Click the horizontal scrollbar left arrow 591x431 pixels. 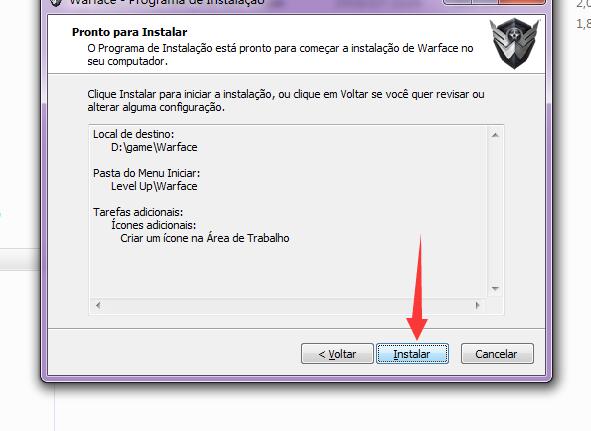98,305
